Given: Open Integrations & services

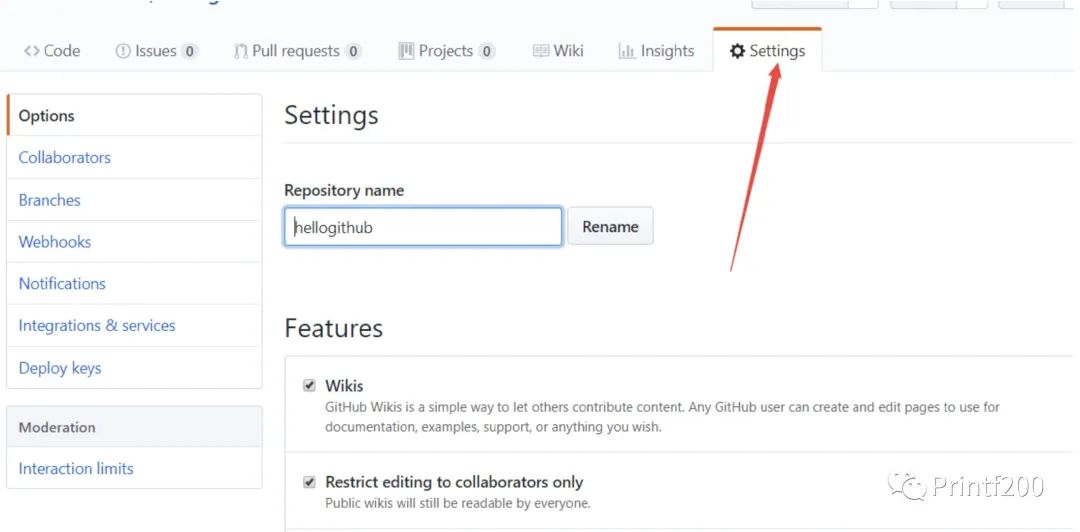Looking at the screenshot, I should (x=97, y=326).
